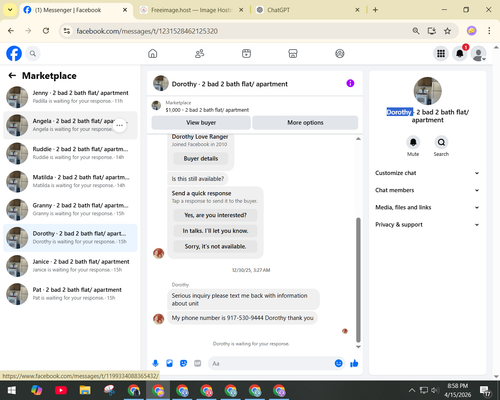
Task: Select the Messenger | Facebook tab
Action: pyautogui.click(x=75, y=10)
